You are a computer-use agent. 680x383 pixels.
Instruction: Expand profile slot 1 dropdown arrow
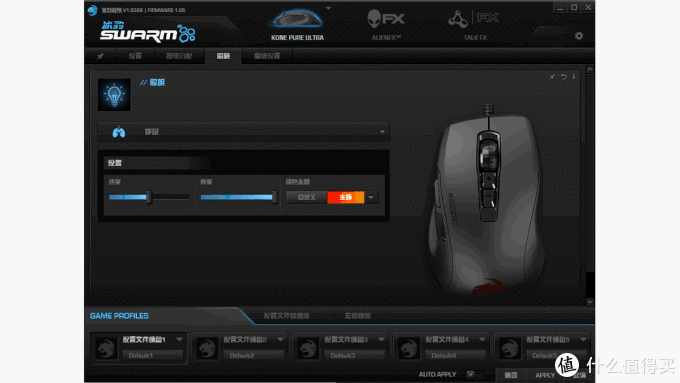click(x=180, y=339)
